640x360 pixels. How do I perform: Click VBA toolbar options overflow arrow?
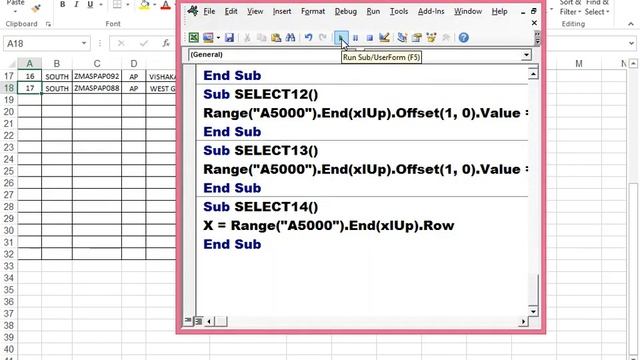(537, 38)
